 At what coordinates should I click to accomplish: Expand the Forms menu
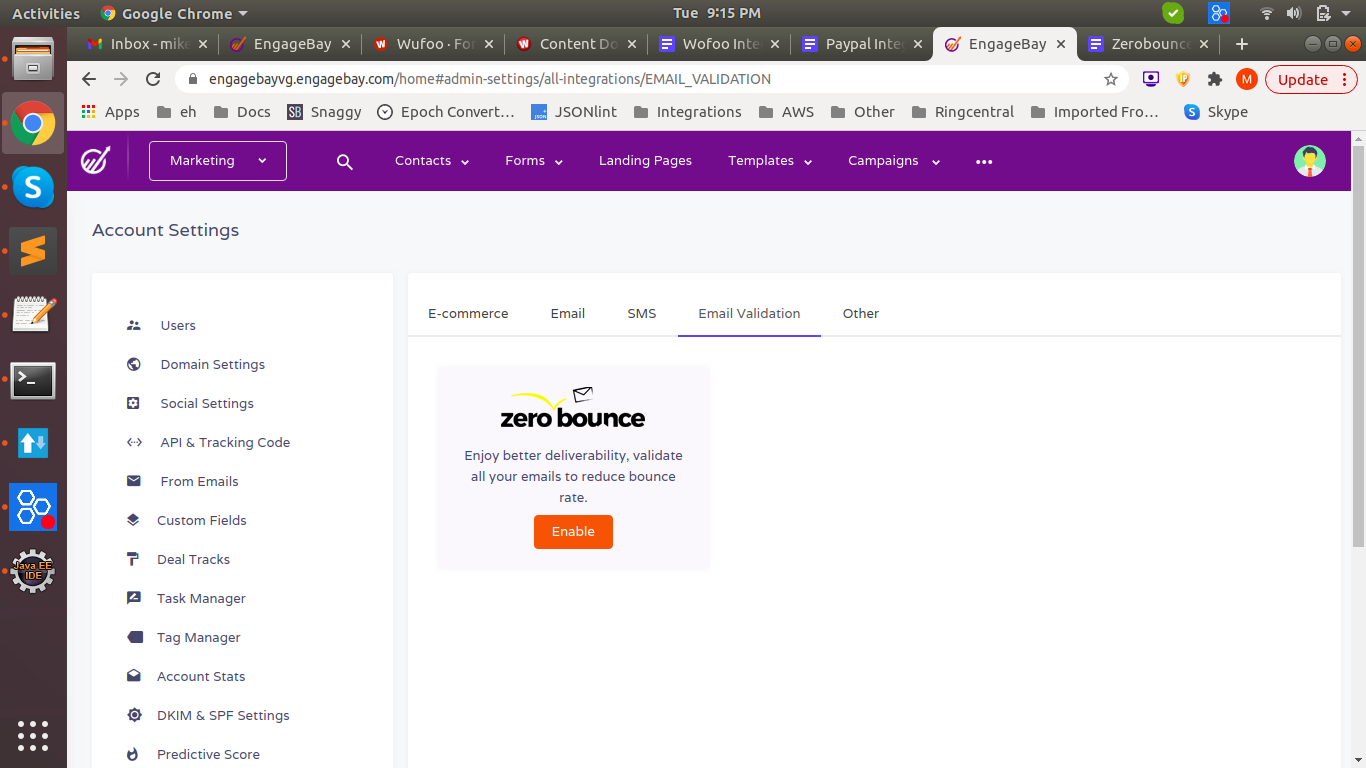534,161
